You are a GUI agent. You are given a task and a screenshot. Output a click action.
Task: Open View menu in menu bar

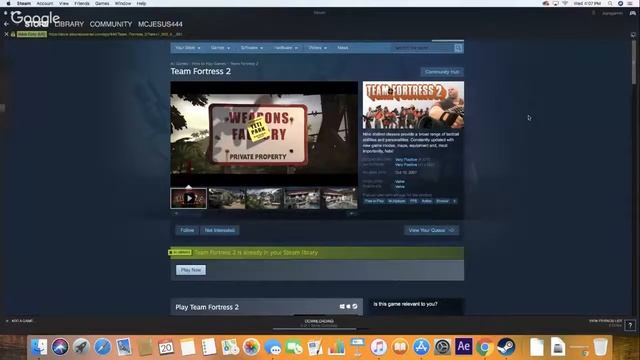point(64,3)
